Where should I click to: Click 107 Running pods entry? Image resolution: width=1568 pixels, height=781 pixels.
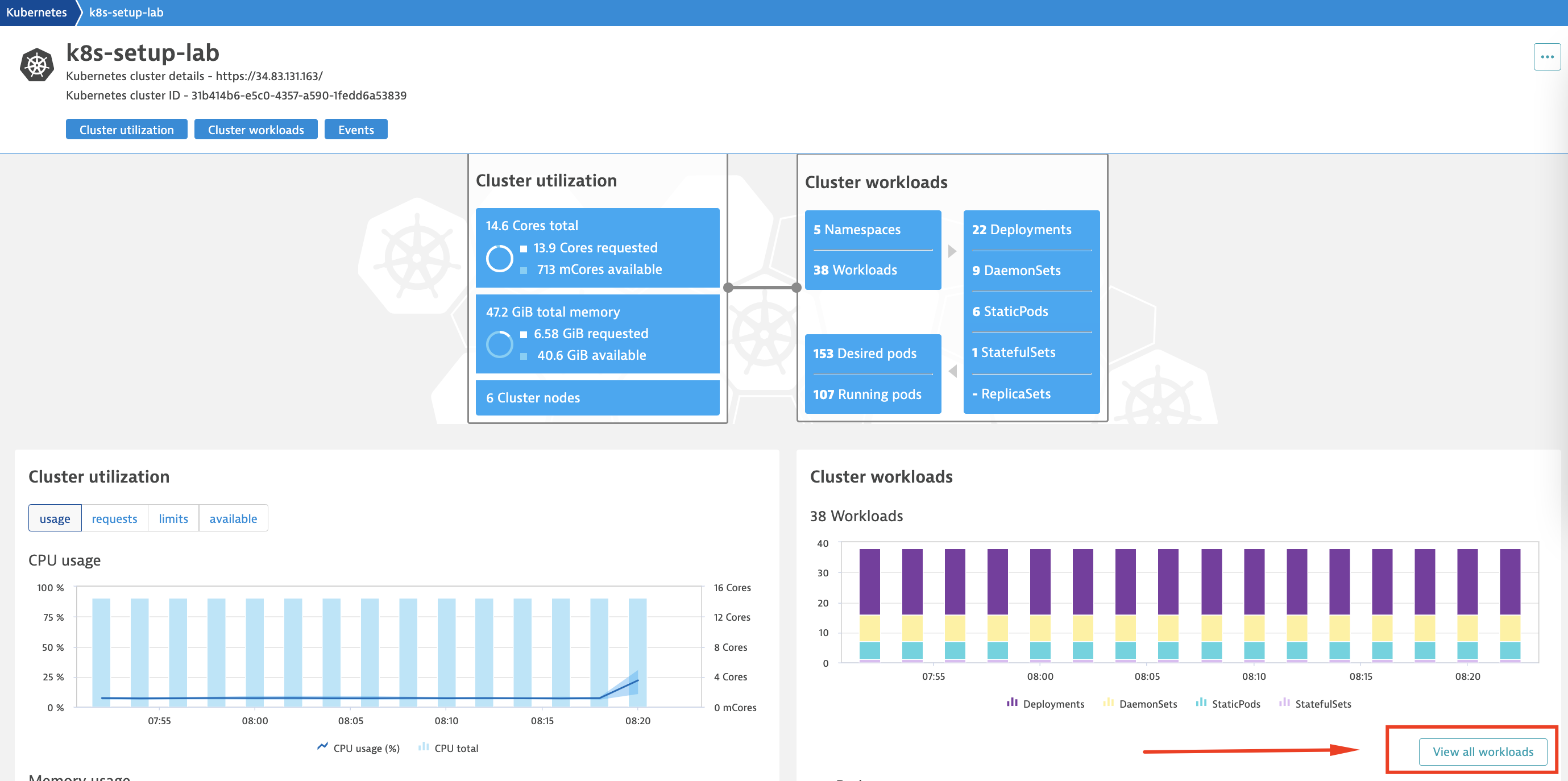point(868,394)
